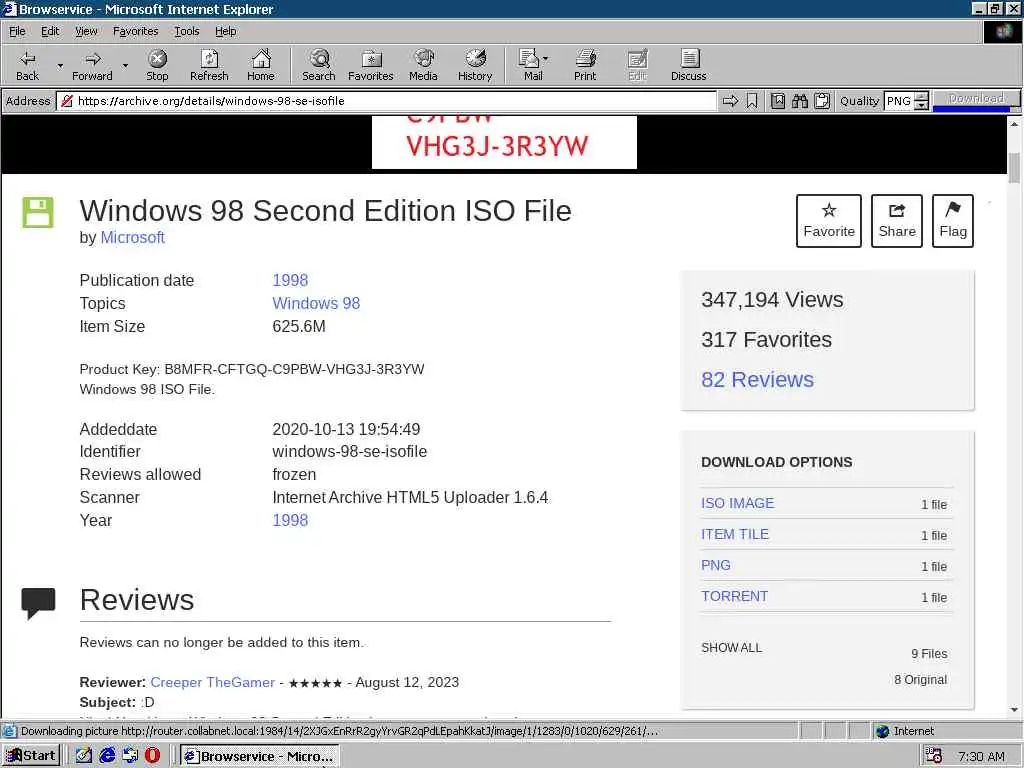Open the Year 1998 link
The image size is (1024, 768).
(290, 520)
